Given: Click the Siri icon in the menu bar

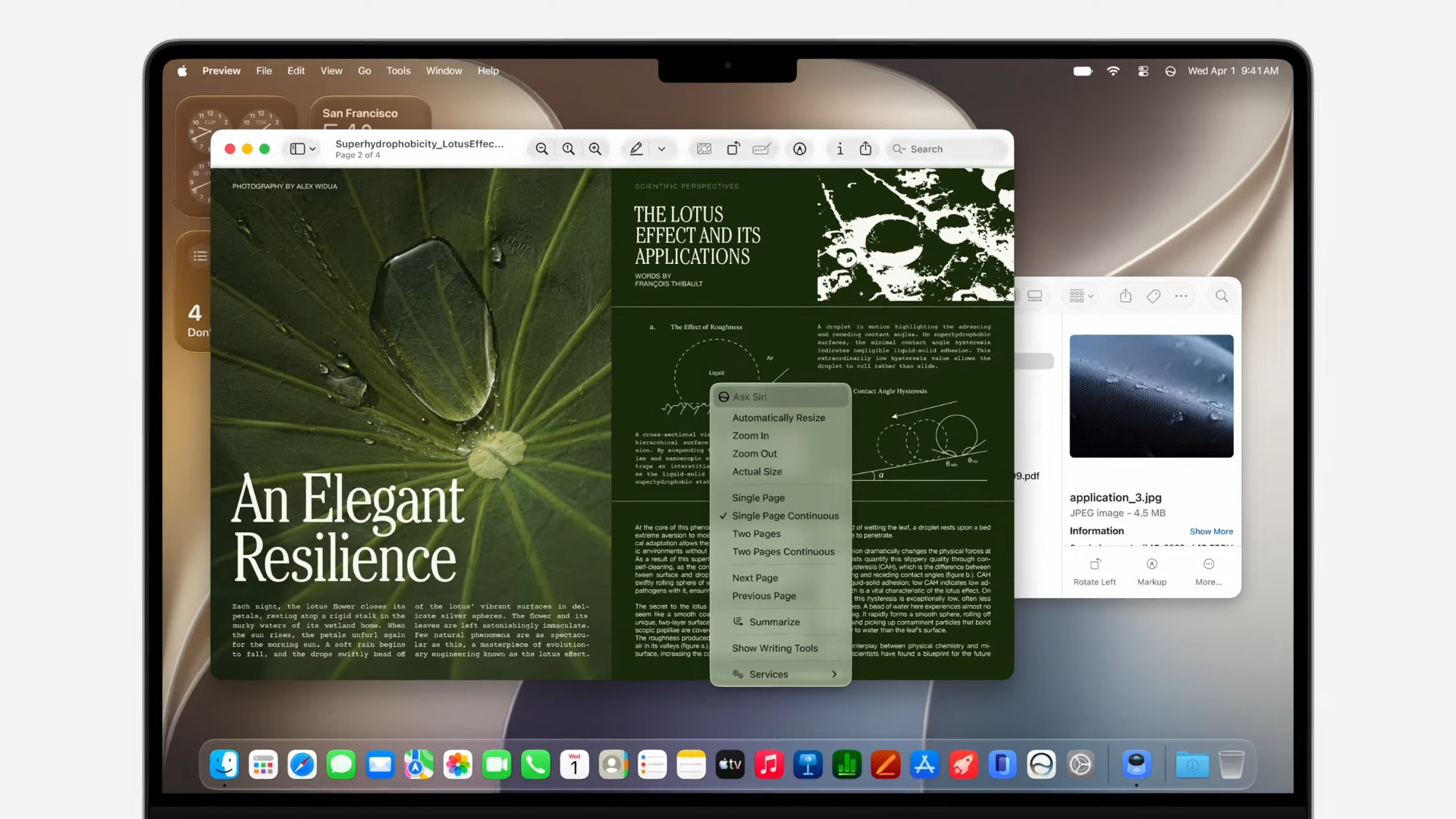Looking at the screenshot, I should coord(1170,71).
